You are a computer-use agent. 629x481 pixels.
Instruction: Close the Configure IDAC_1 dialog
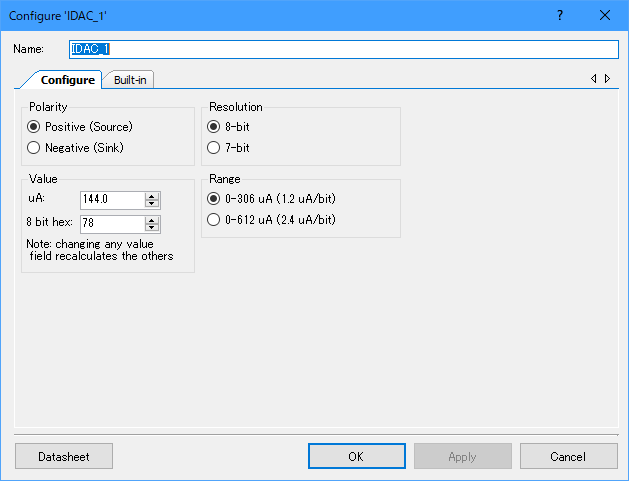coord(604,15)
